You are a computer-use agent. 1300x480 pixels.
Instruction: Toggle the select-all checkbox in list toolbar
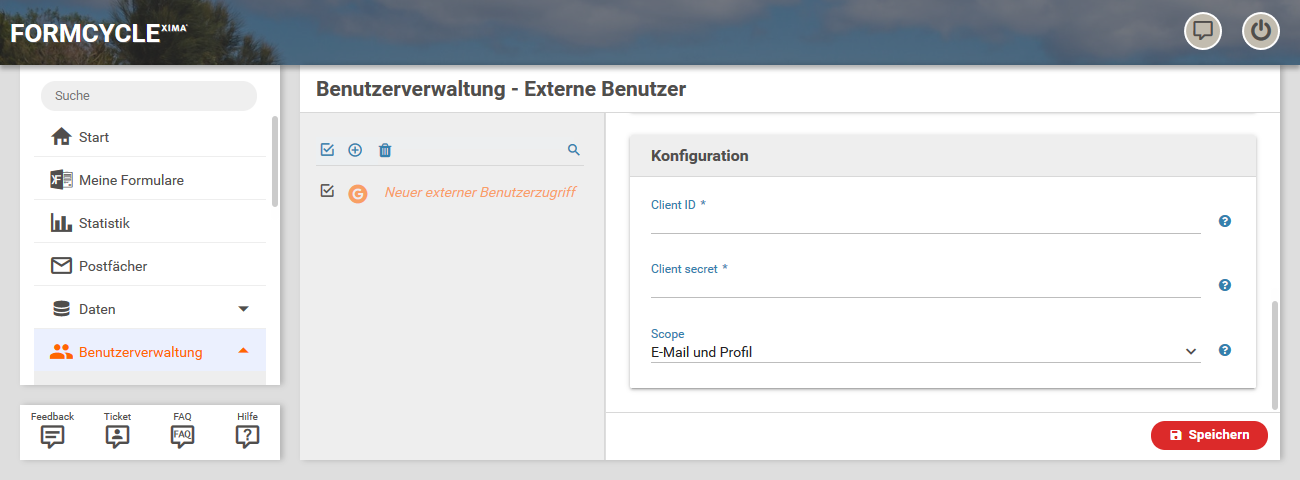click(327, 150)
